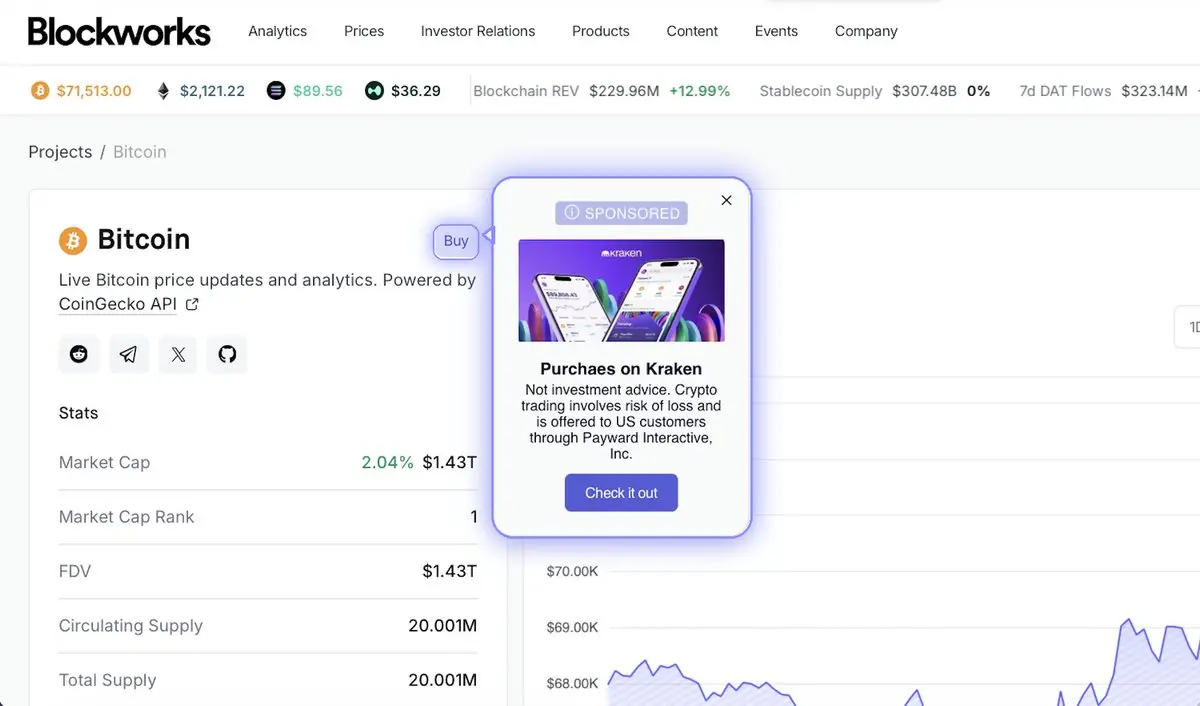Click the $36.29 ticker price
Image resolution: width=1200 pixels, height=706 pixels.
416,91
